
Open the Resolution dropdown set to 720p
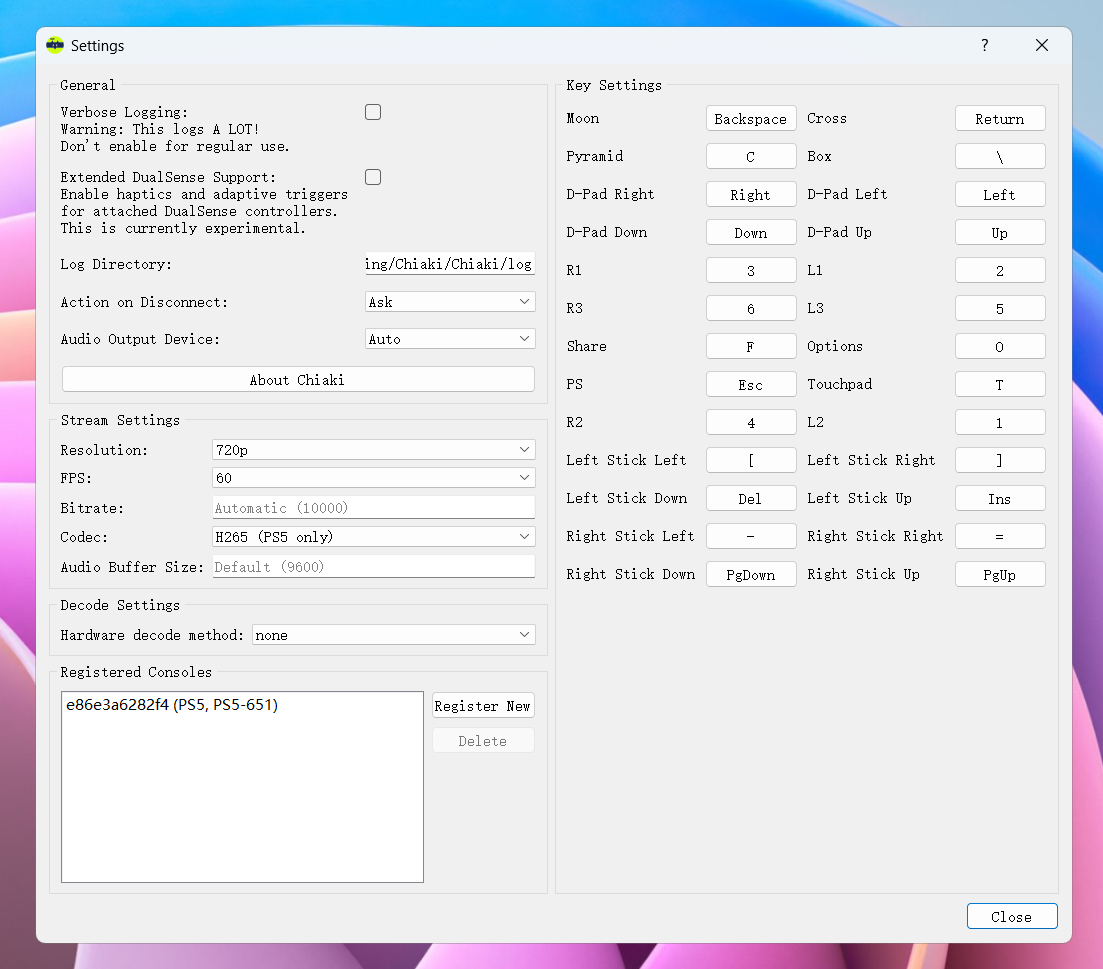(x=373, y=450)
